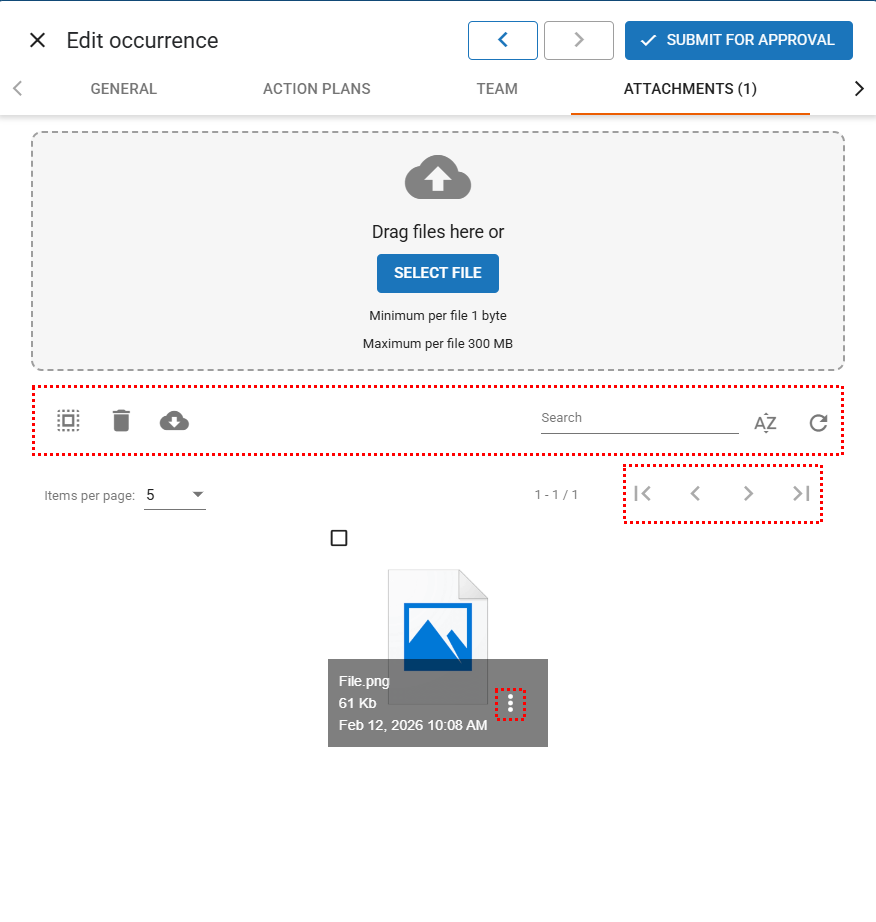
Task: Close the Edit occurrence dialog
Action: [x=38, y=41]
